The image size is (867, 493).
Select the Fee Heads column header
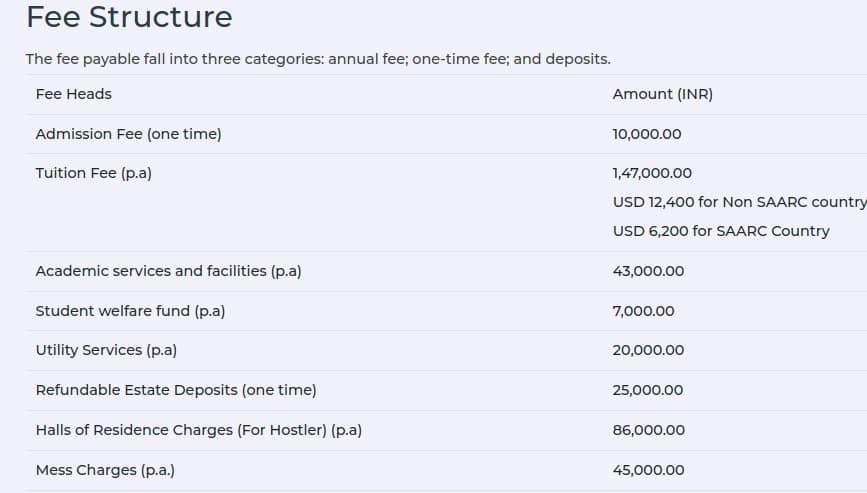pyautogui.click(x=74, y=94)
